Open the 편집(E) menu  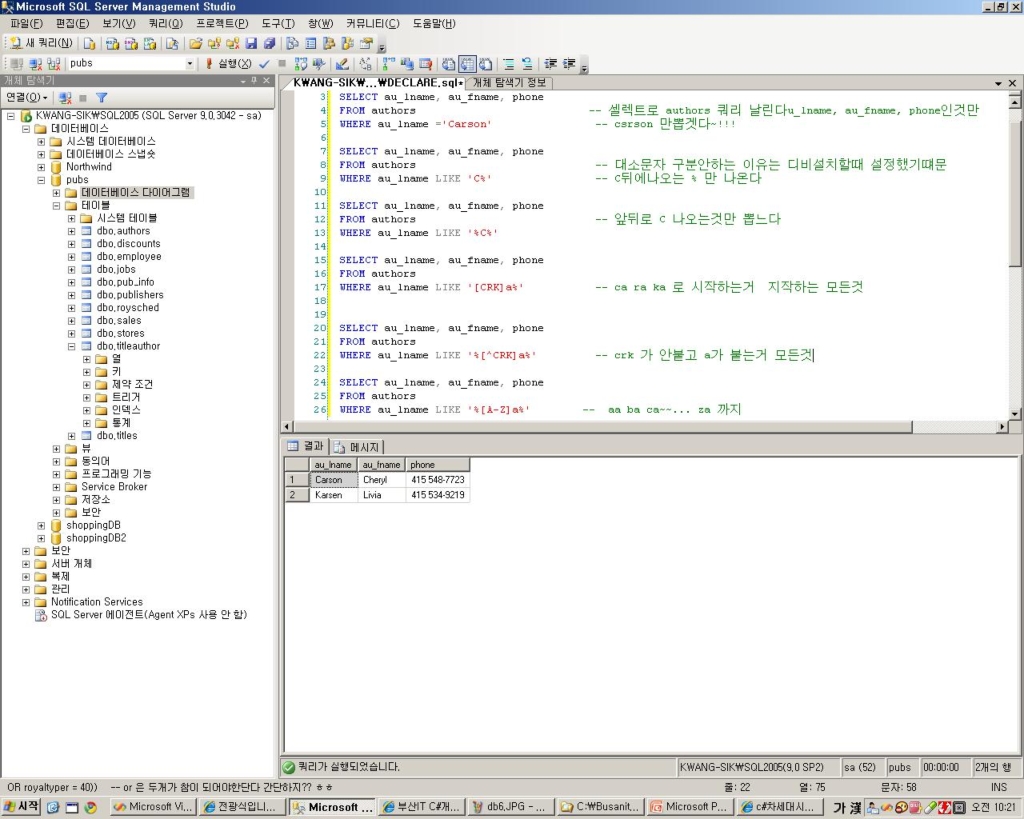pyautogui.click(x=72, y=24)
